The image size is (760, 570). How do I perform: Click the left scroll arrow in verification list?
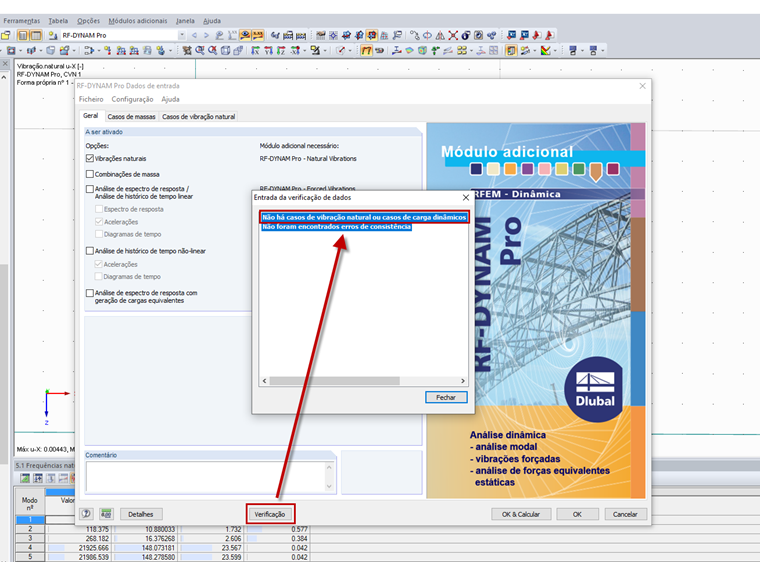[x=264, y=381]
